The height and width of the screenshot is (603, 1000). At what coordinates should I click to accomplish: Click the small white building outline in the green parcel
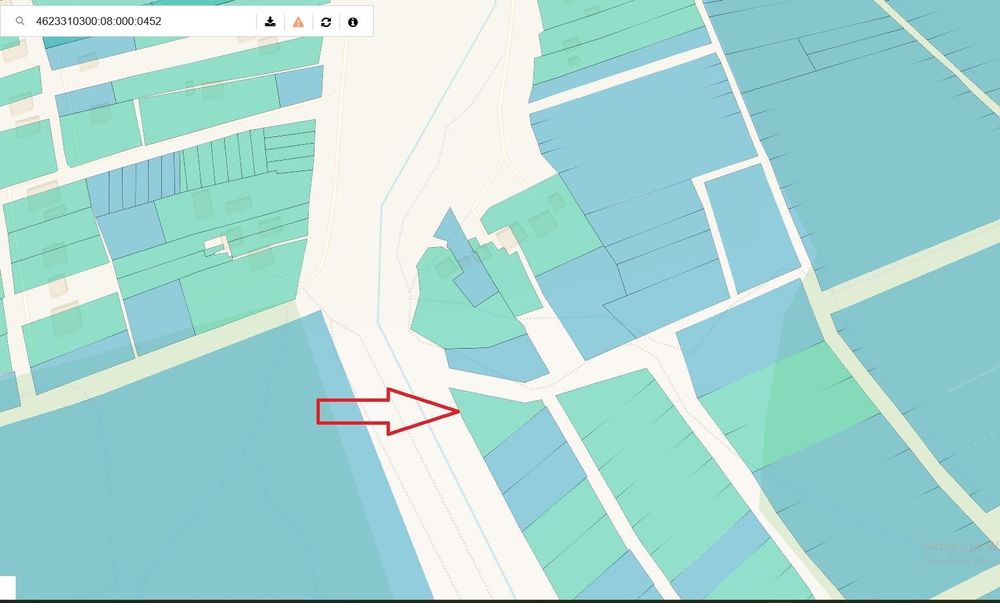(219, 245)
